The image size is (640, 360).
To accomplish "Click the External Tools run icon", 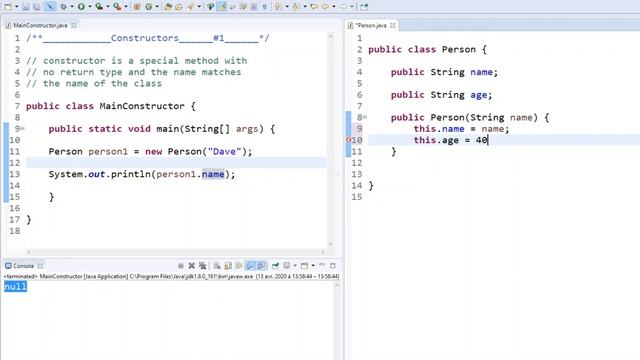I will point(117,7).
